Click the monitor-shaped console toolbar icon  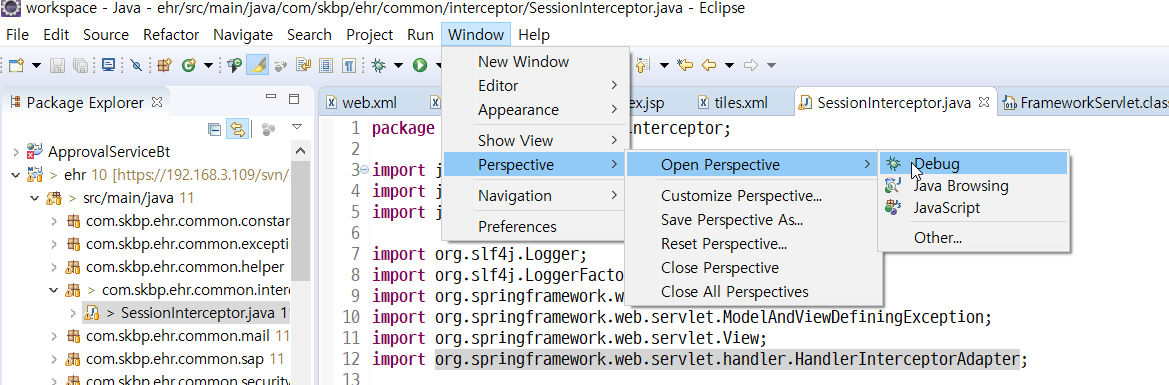(109, 65)
